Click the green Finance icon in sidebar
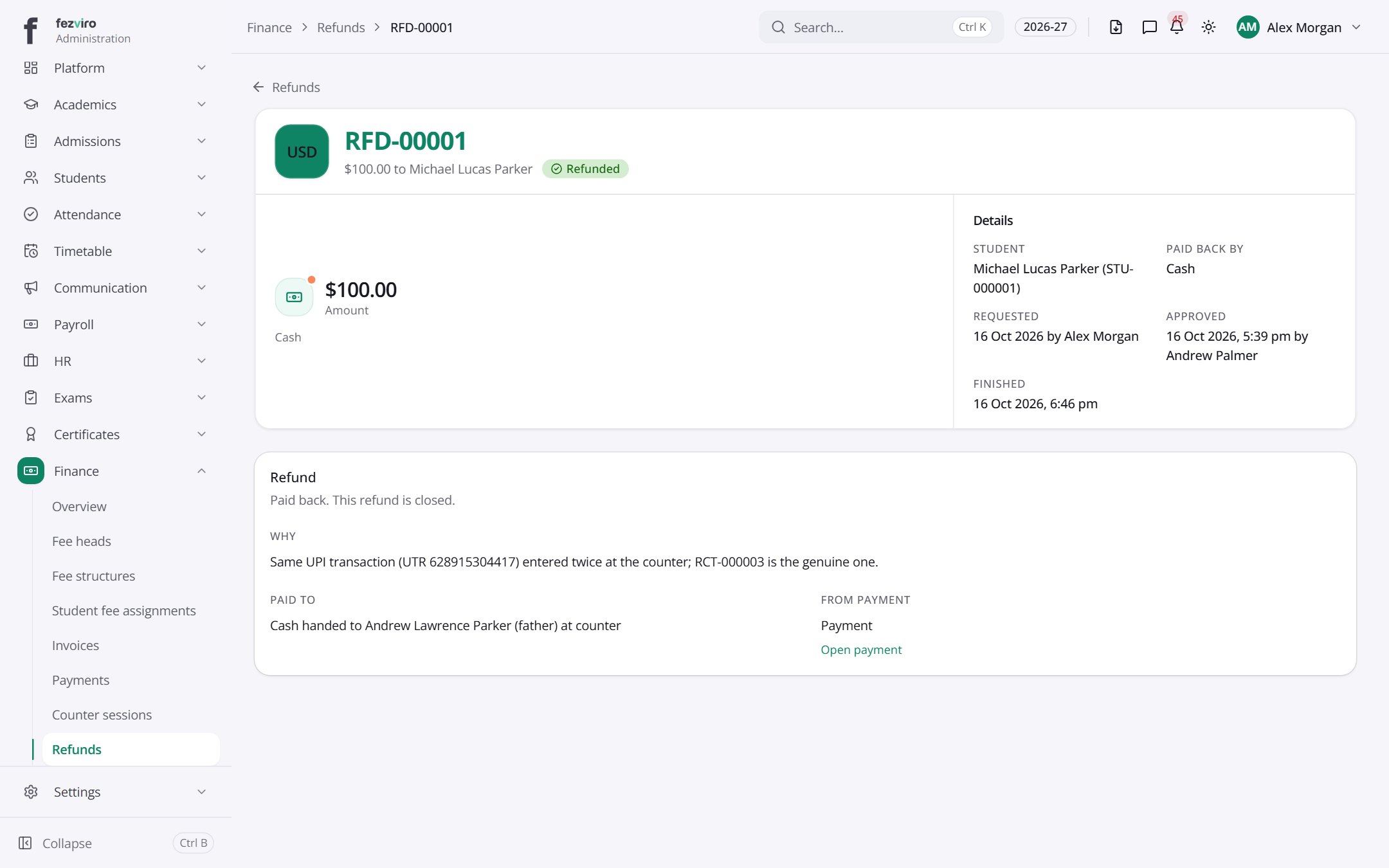The height and width of the screenshot is (868, 1389). [31, 471]
